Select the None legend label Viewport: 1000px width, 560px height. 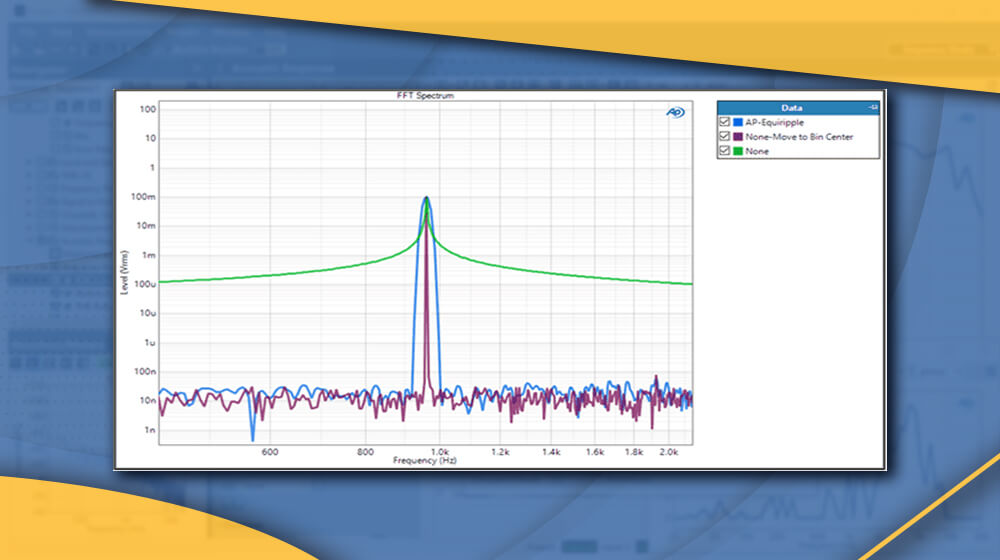pos(757,151)
